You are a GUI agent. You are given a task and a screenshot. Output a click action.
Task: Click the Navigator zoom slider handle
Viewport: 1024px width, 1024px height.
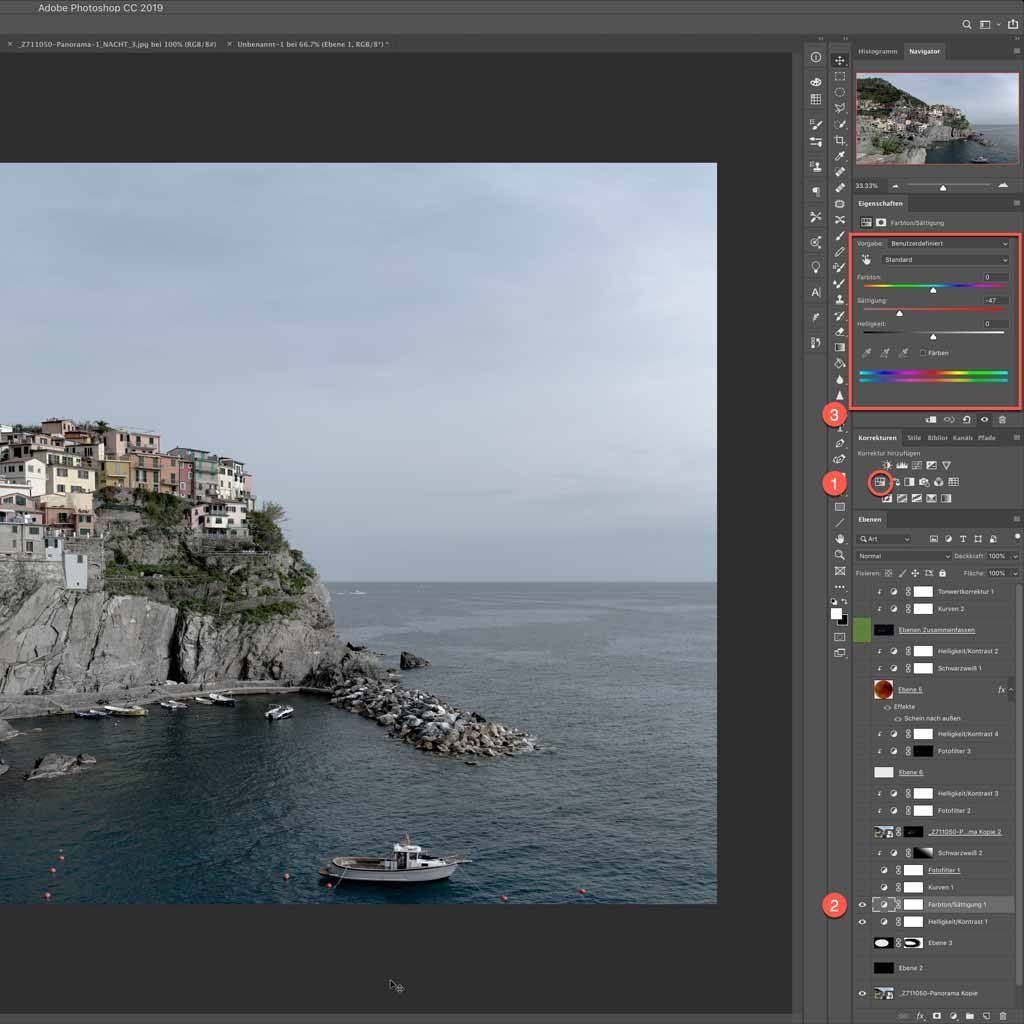click(x=942, y=188)
